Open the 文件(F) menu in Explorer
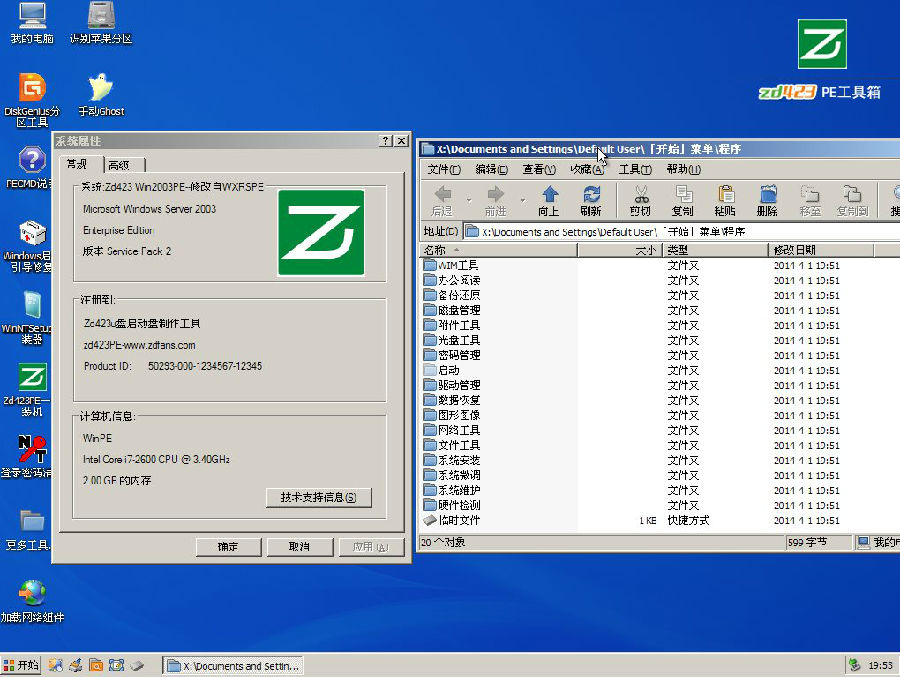This screenshot has height=677, width=900. coord(444,169)
